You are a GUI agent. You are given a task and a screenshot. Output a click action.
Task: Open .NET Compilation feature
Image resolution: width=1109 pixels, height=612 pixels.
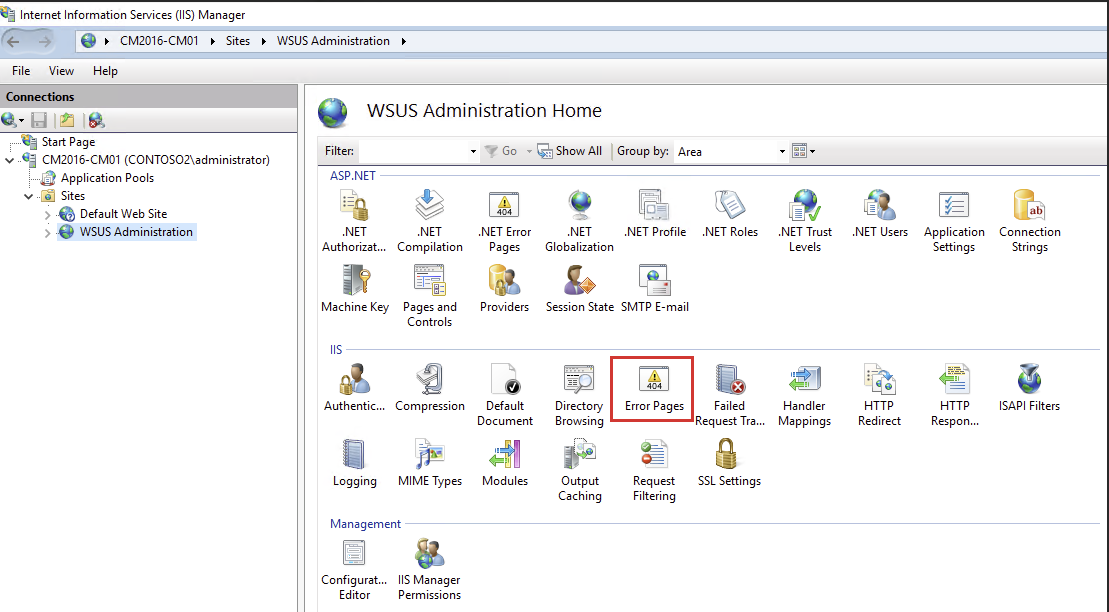429,221
